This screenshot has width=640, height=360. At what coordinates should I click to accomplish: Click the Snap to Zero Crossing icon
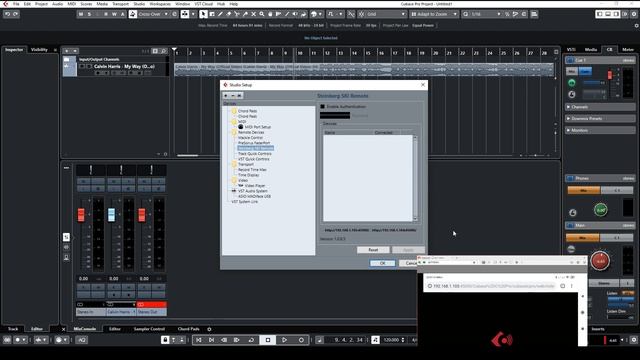point(351,14)
